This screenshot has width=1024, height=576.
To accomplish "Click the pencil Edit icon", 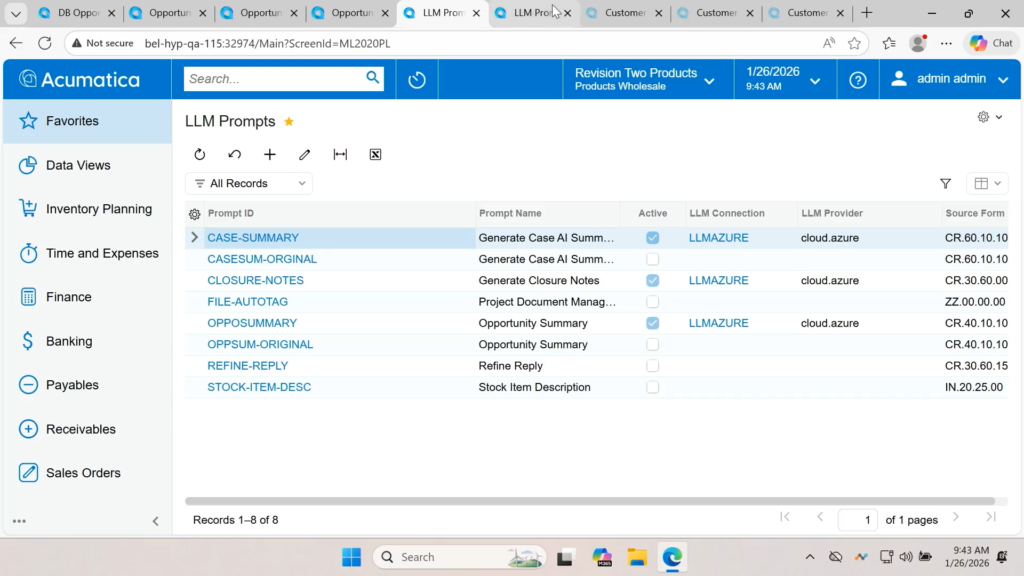I will 305,155.
